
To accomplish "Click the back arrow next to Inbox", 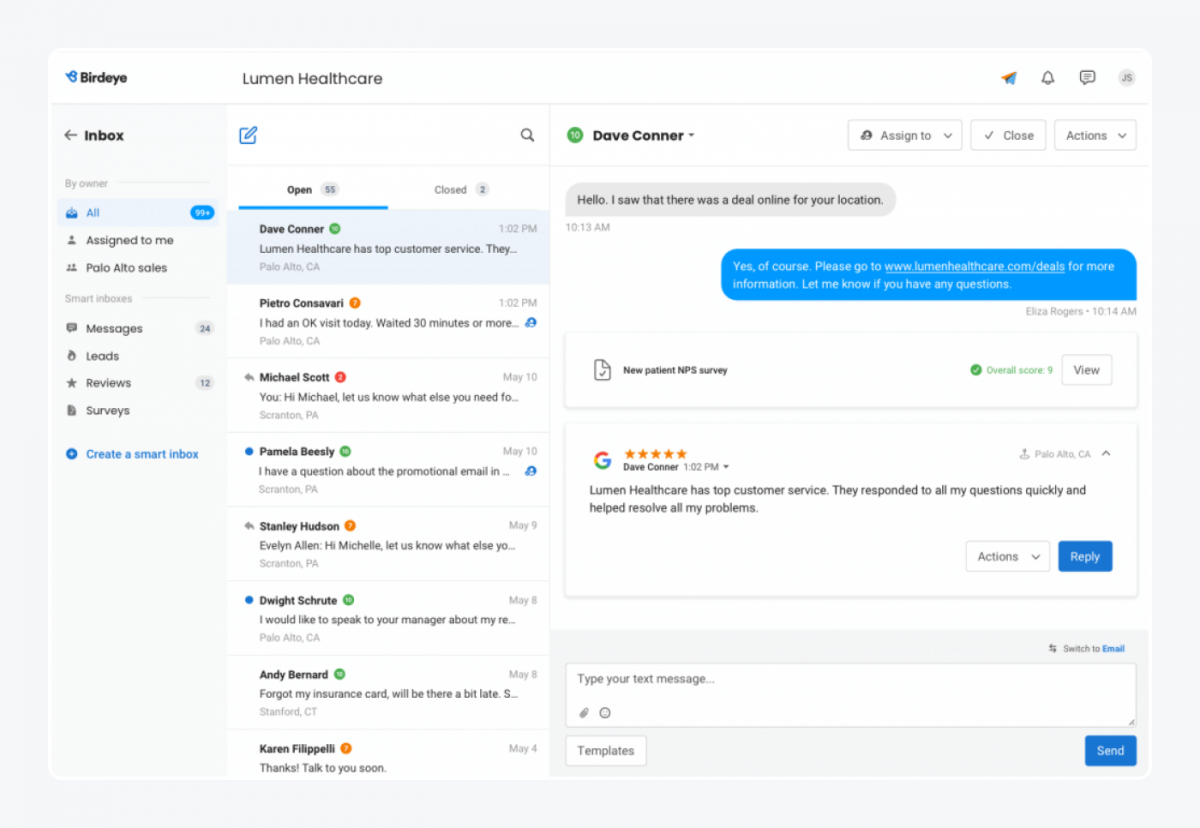I will point(71,135).
